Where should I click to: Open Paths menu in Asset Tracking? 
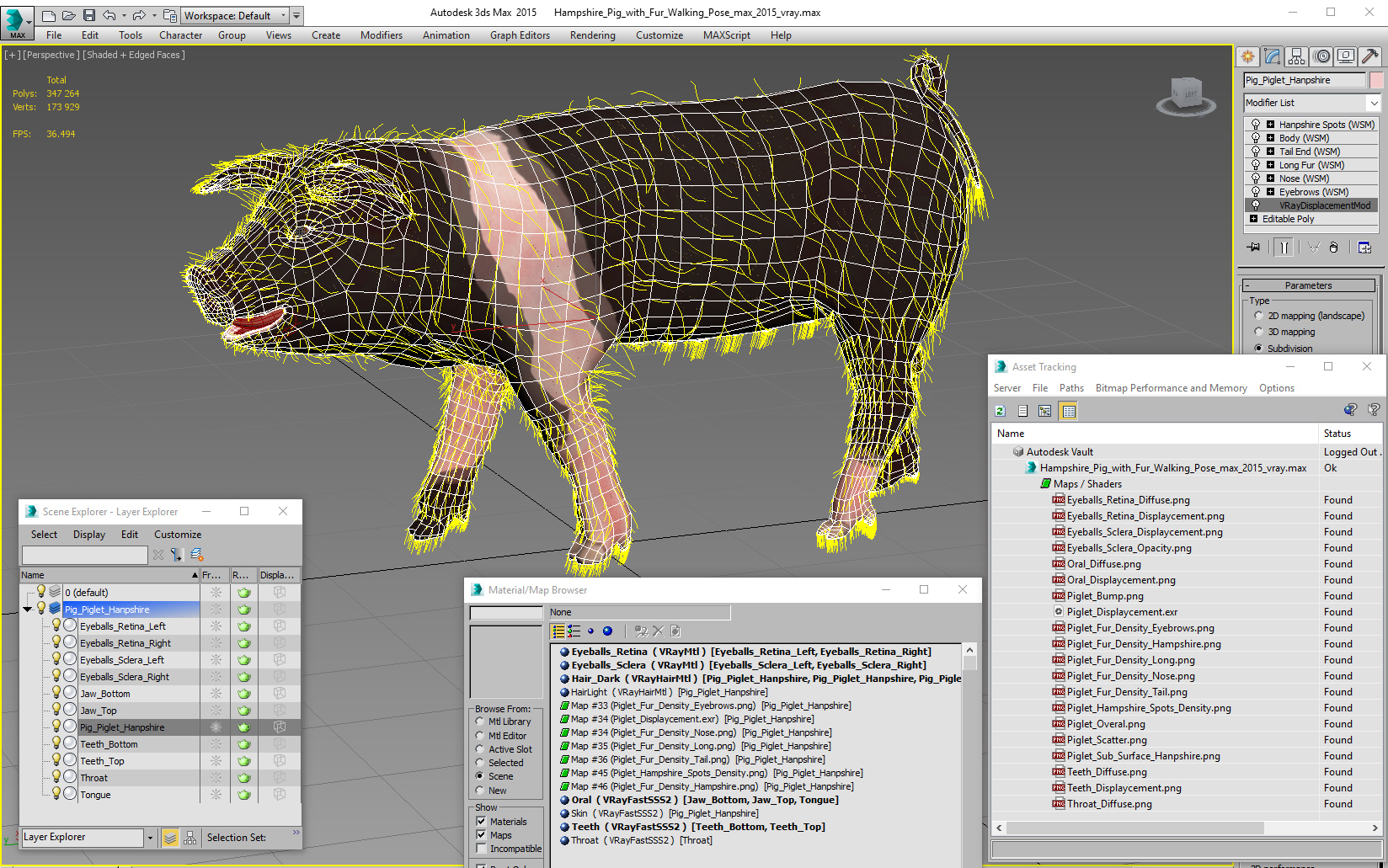(x=1071, y=388)
